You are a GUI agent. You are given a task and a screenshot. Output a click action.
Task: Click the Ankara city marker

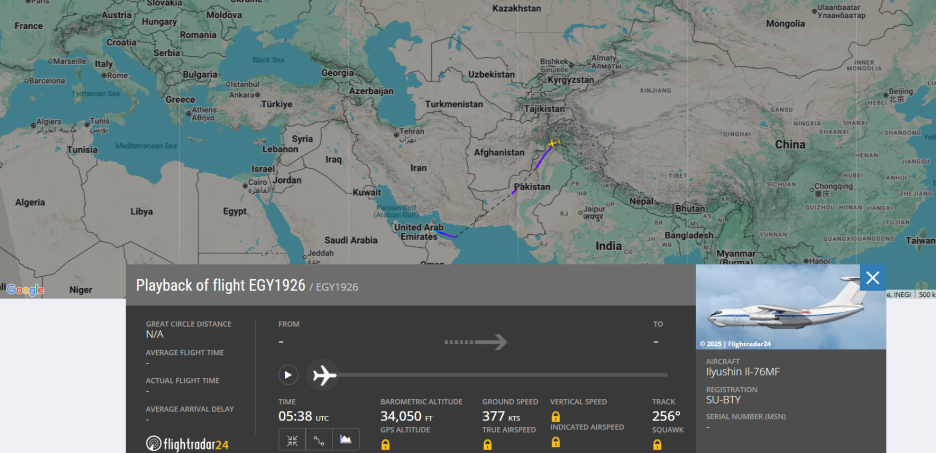point(257,95)
